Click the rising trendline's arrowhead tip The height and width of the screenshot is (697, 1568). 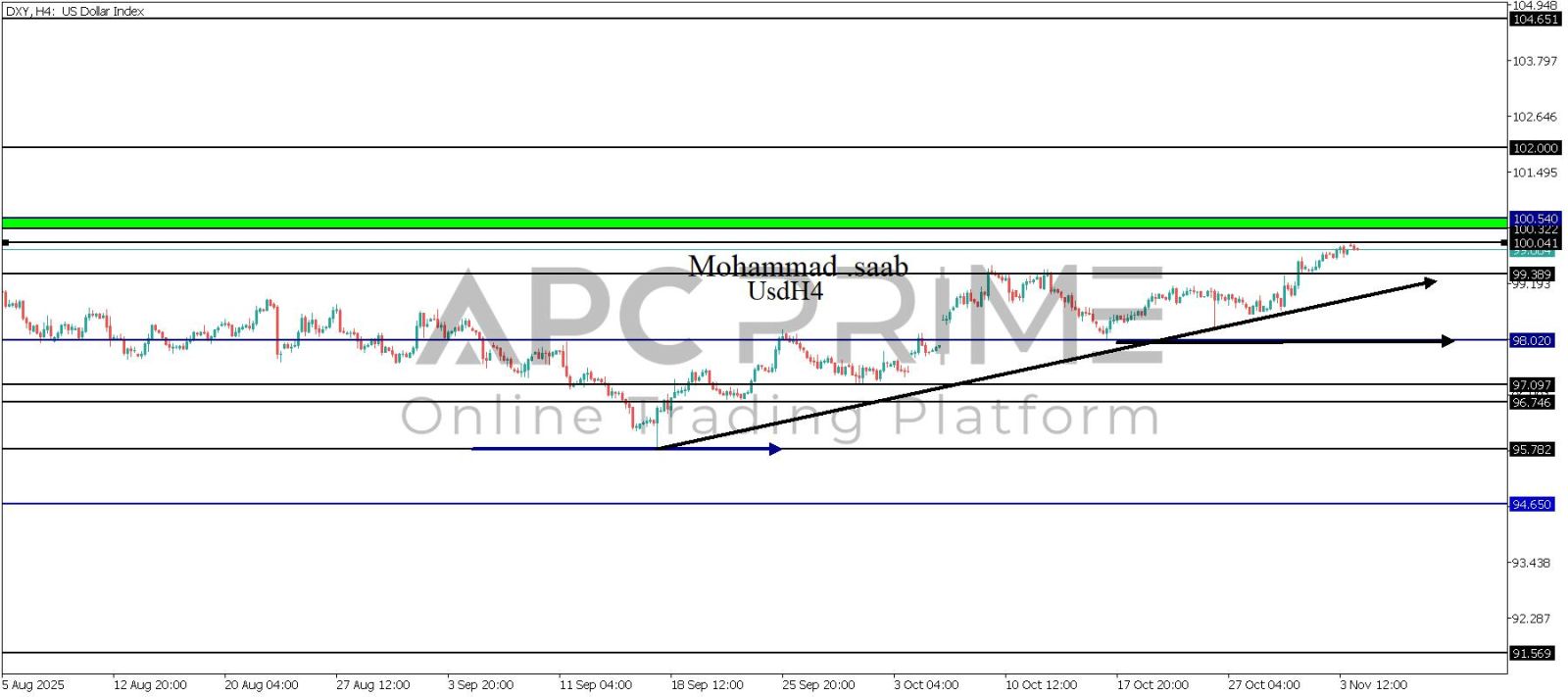(1431, 282)
